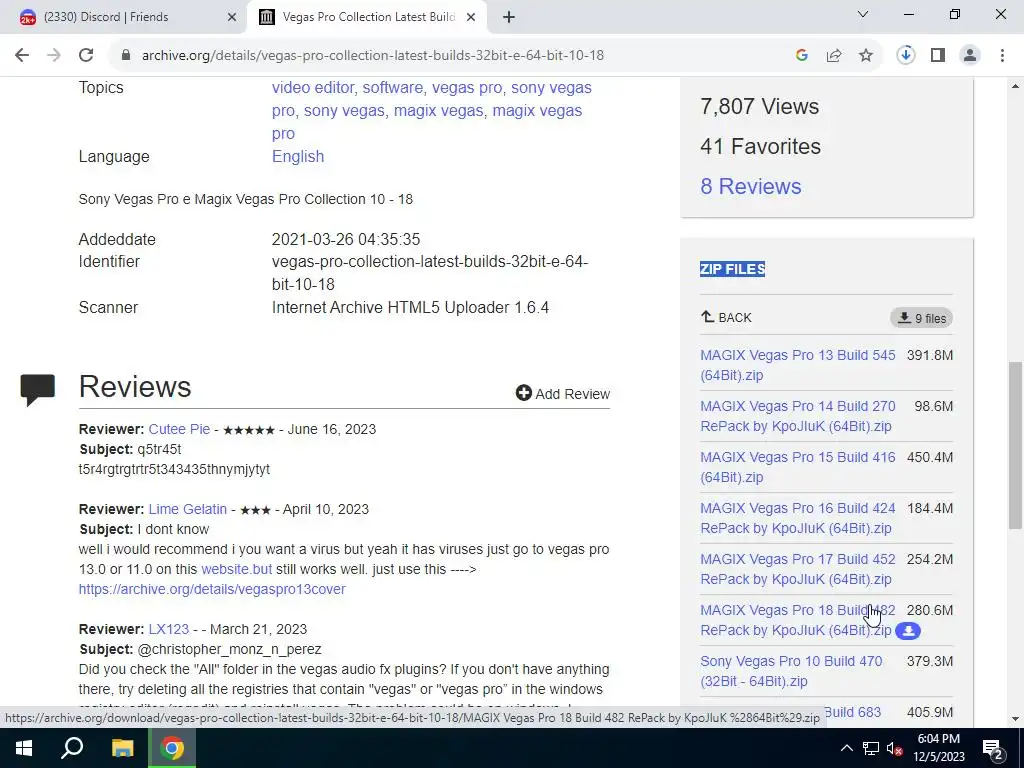1024x768 pixels.
Task: Click the scrollbar up arrow
Action: [1016, 86]
